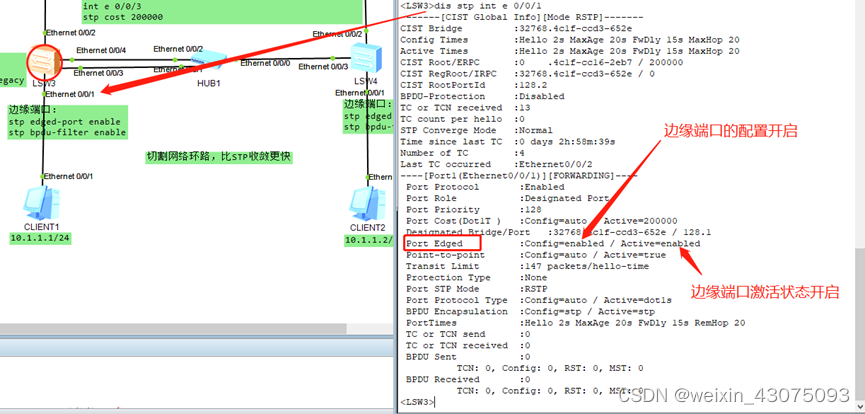Click the 'TC count per hello' line
Image resolution: width=865 pixels, height=414 pixels.
click(x=462, y=119)
